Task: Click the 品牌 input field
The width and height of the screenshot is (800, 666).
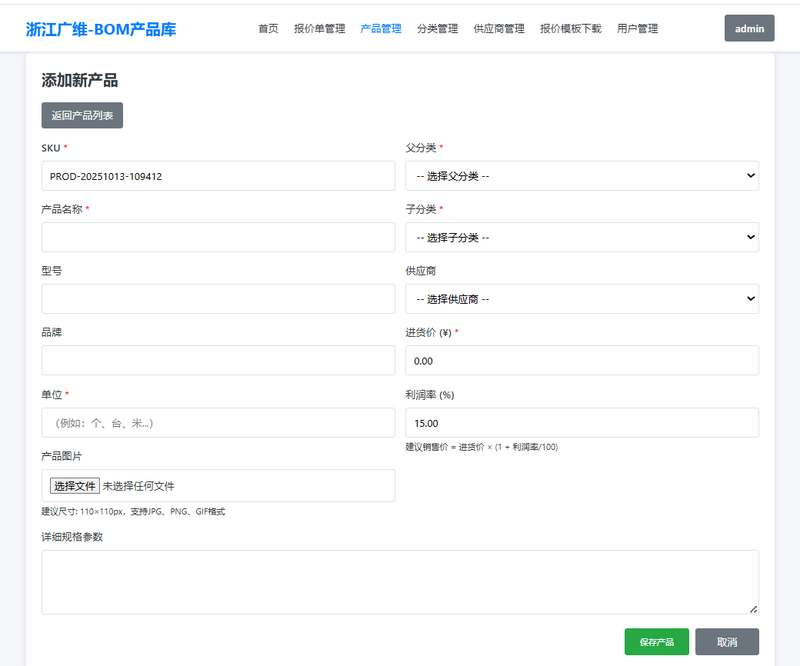Action: 218,360
